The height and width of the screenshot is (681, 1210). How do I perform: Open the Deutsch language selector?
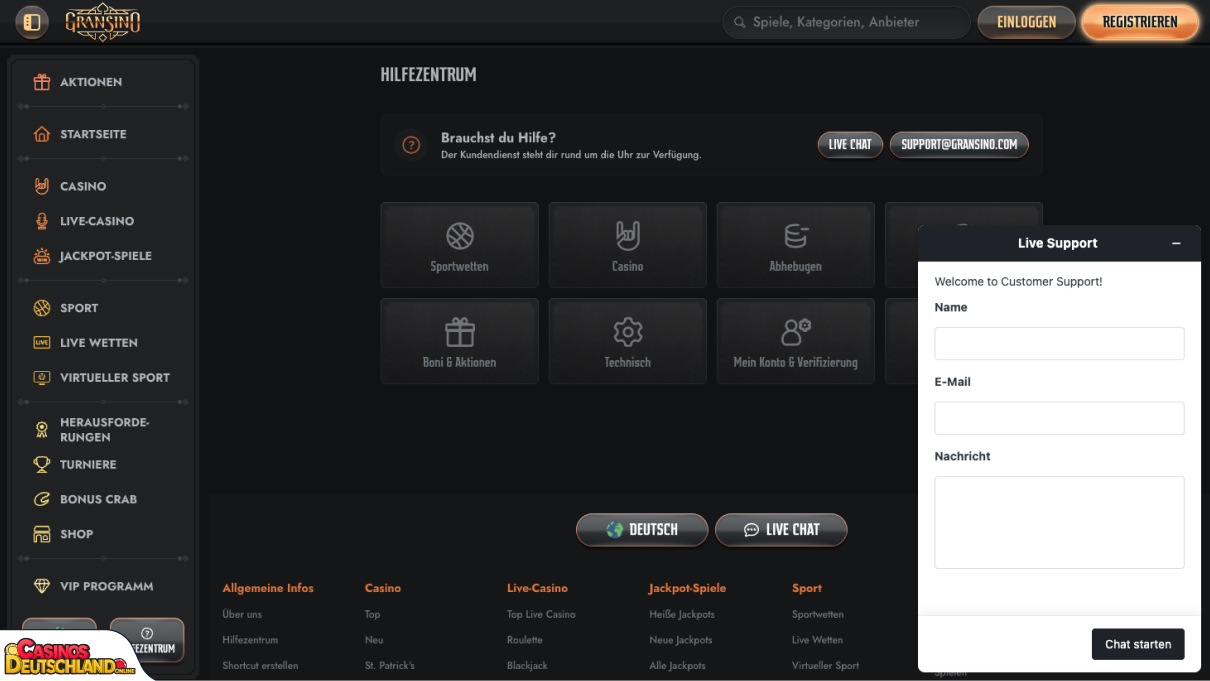[x=642, y=530]
